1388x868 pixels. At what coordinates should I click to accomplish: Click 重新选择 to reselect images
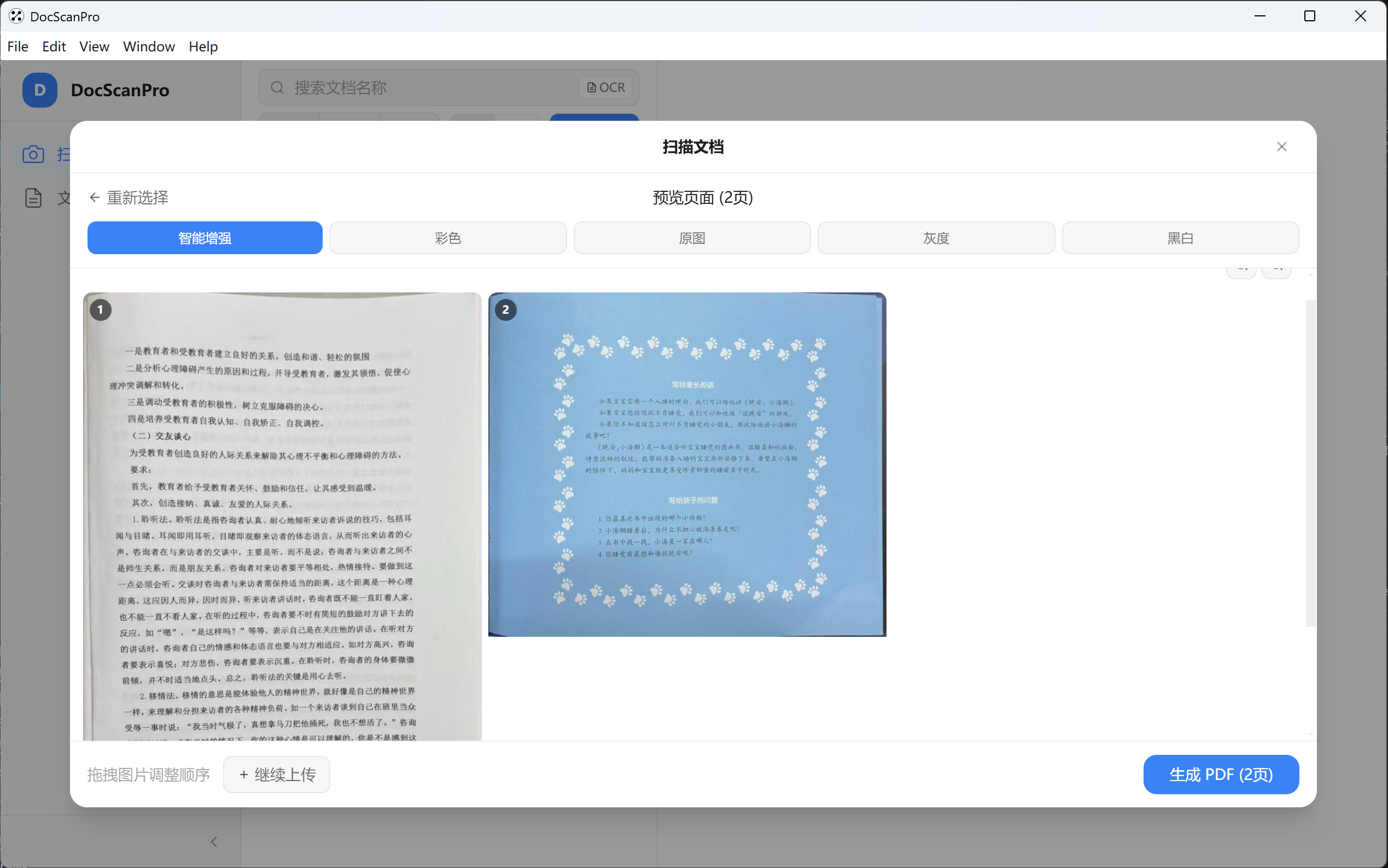tap(138, 197)
